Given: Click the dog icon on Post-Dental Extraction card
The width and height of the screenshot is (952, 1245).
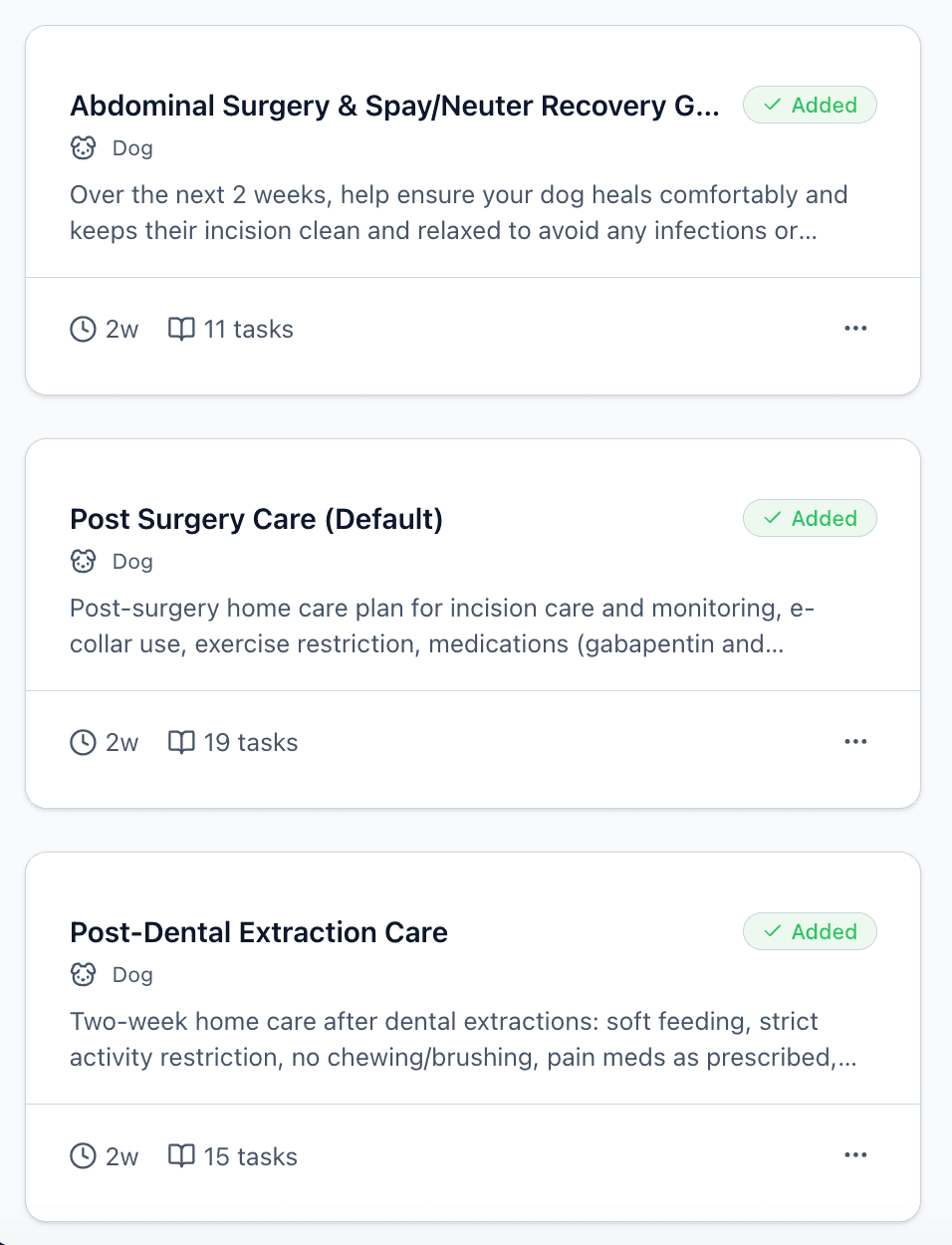Looking at the screenshot, I should [x=84, y=974].
